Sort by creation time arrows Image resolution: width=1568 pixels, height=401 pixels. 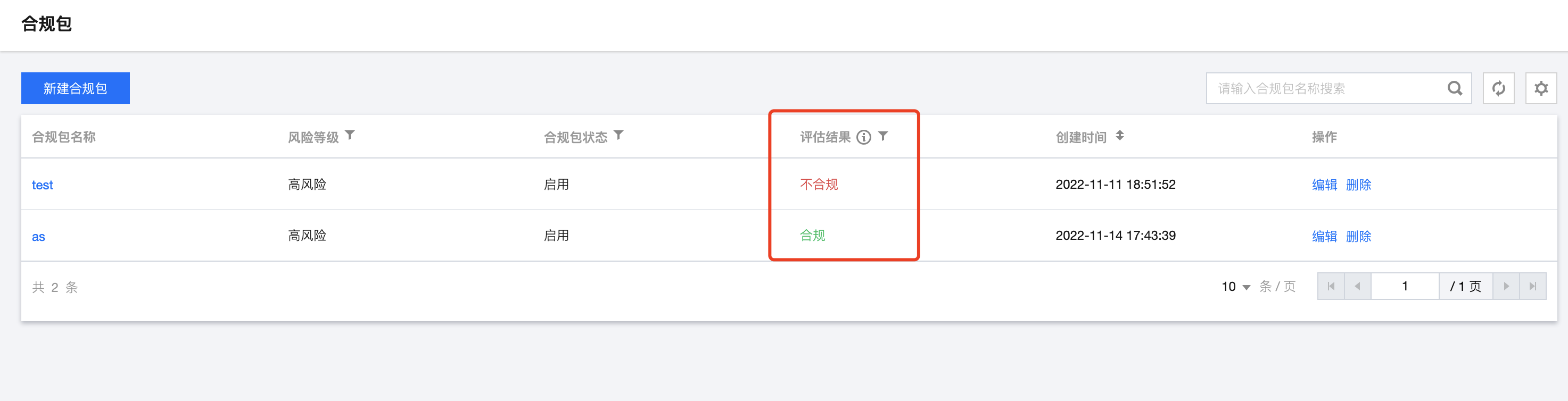pyautogui.click(x=1119, y=136)
